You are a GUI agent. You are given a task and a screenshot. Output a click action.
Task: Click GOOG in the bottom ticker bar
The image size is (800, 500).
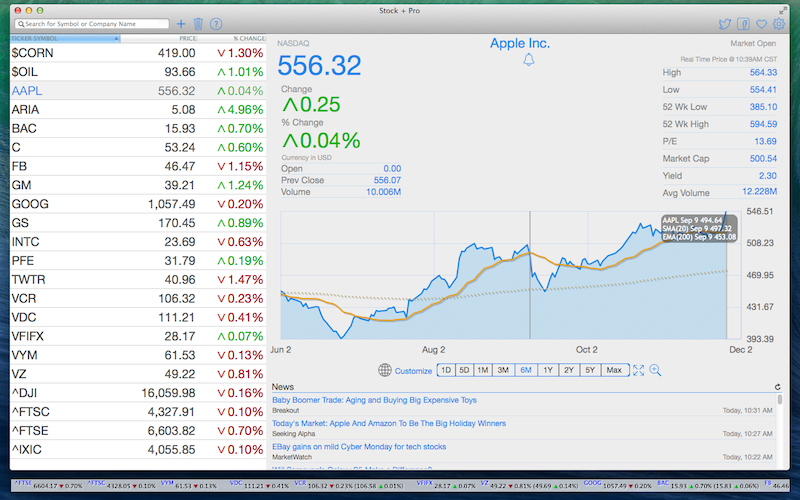[592, 482]
